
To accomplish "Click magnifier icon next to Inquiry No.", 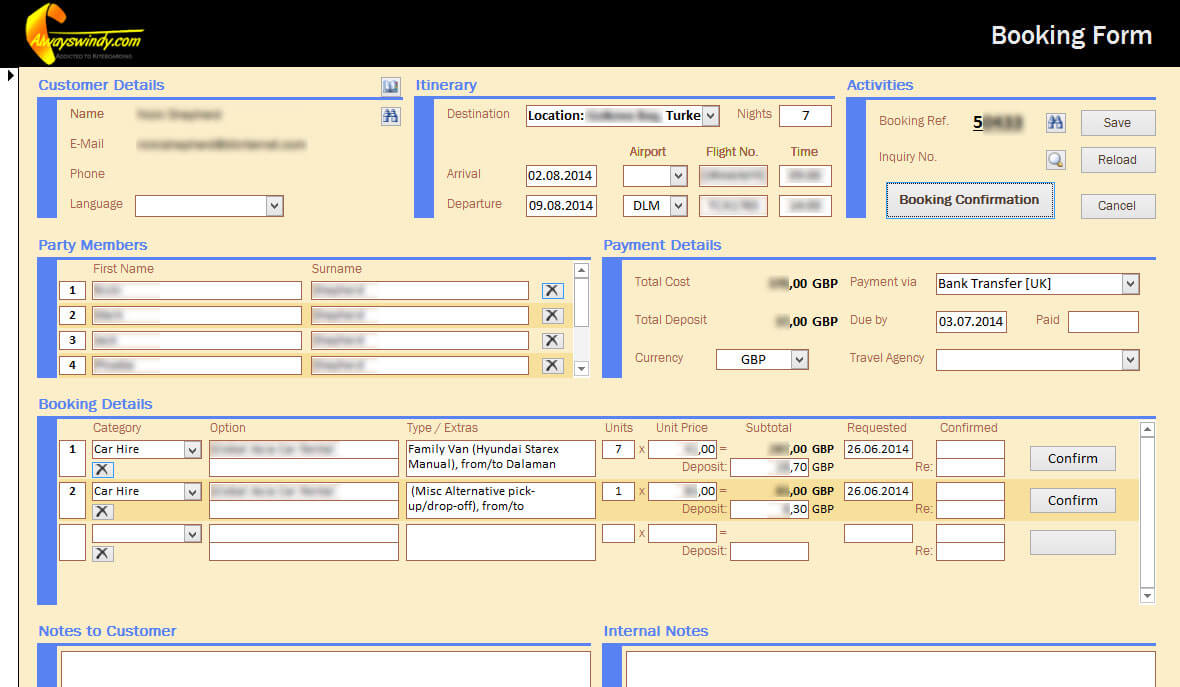I will [1055, 159].
